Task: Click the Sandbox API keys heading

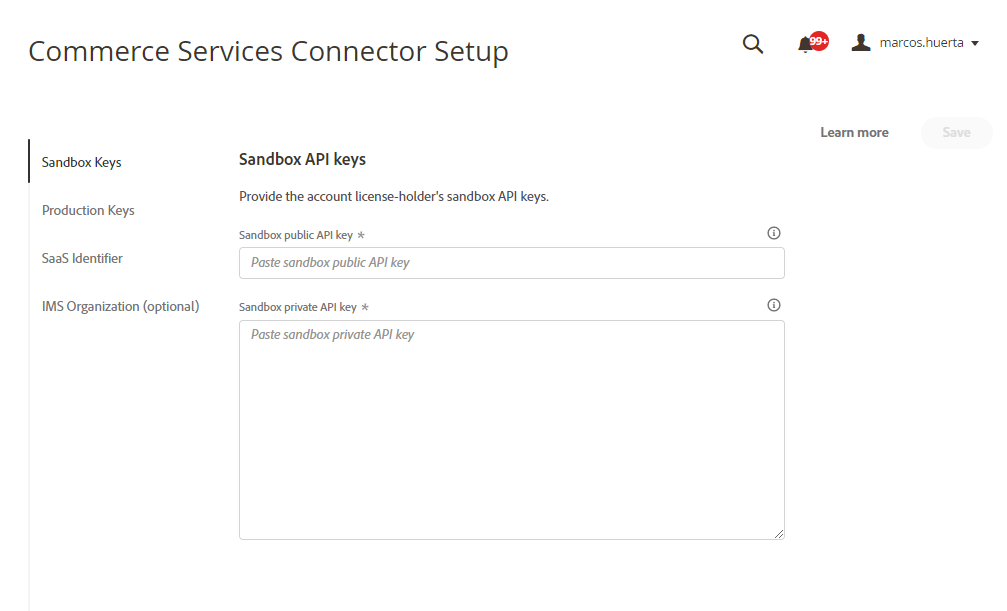Action: [302, 159]
